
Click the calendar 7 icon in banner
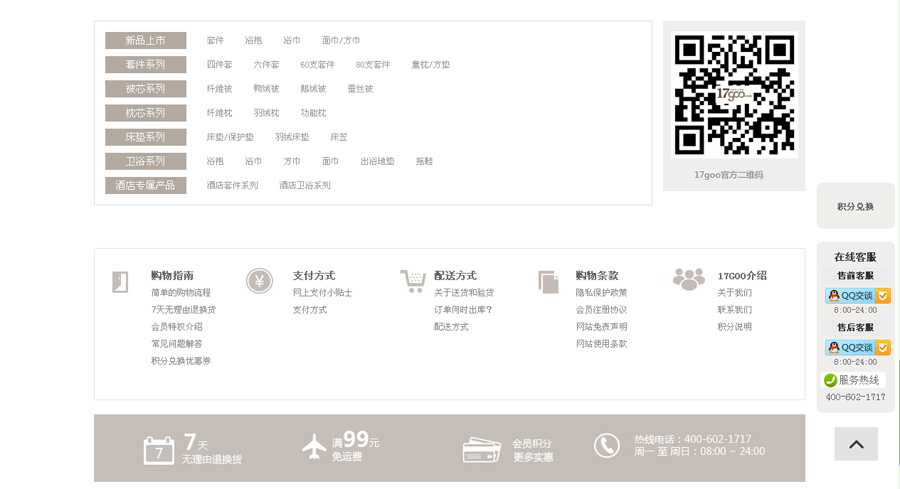(158, 451)
